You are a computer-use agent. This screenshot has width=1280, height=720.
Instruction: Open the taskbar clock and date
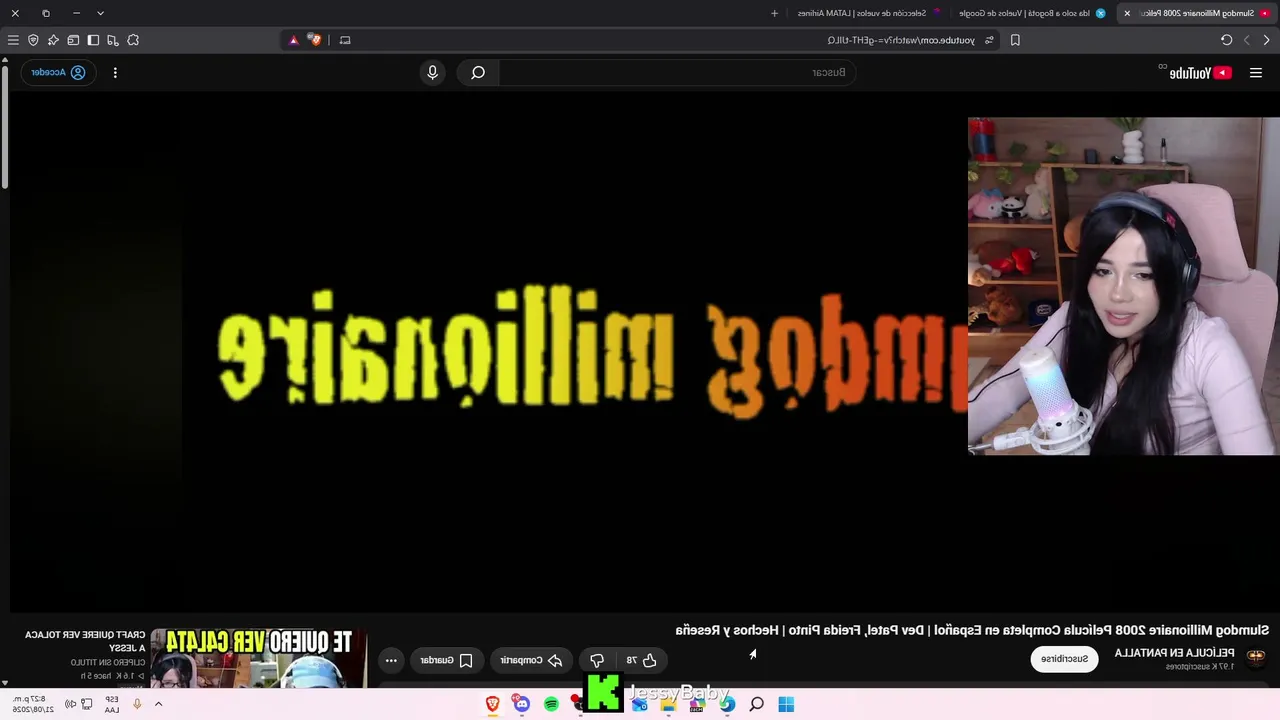(x=33, y=704)
